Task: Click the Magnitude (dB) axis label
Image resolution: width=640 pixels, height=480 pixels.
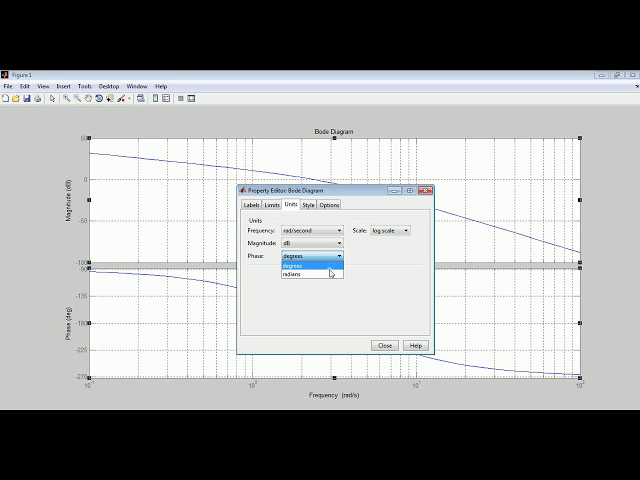Action: pos(68,200)
